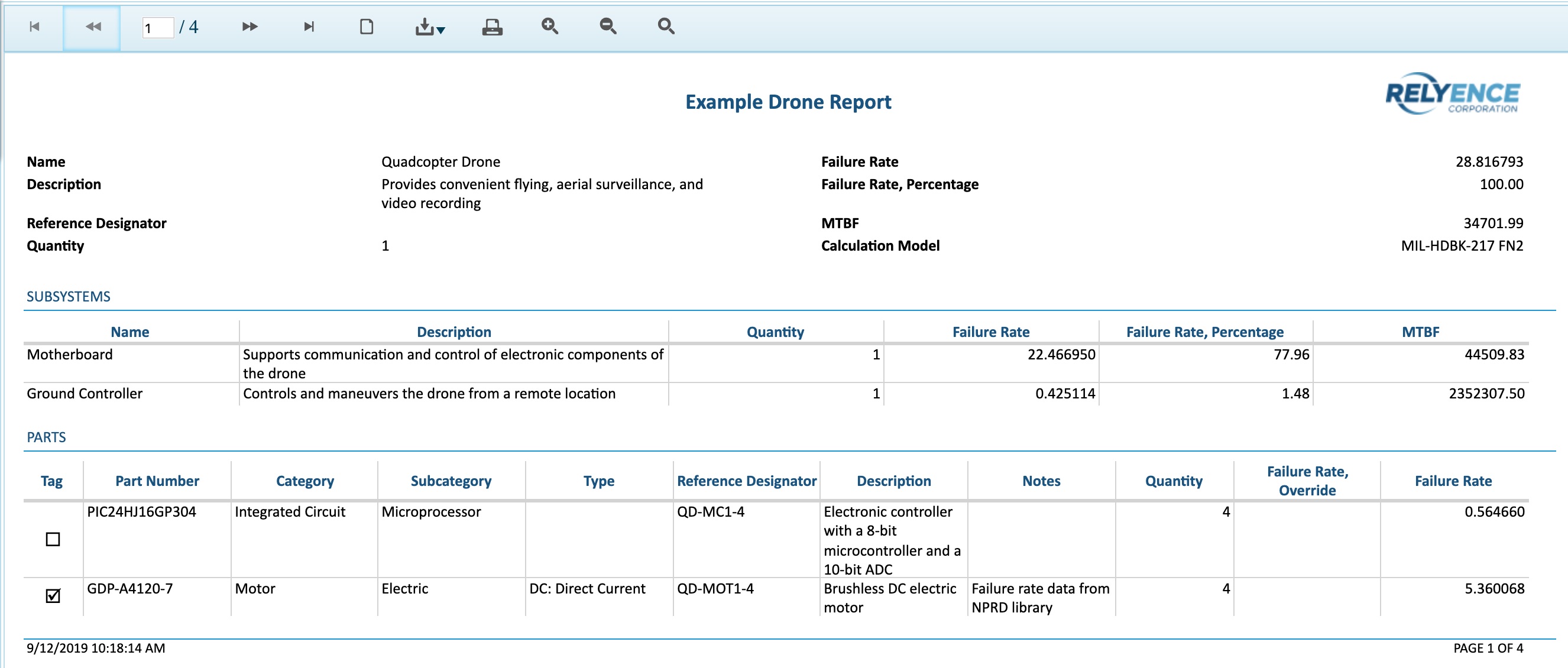Open the export download dropdown

[430, 27]
